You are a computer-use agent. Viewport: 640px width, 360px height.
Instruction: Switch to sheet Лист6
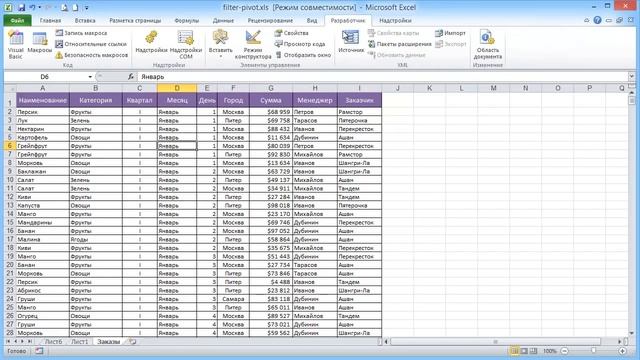click(x=53, y=342)
